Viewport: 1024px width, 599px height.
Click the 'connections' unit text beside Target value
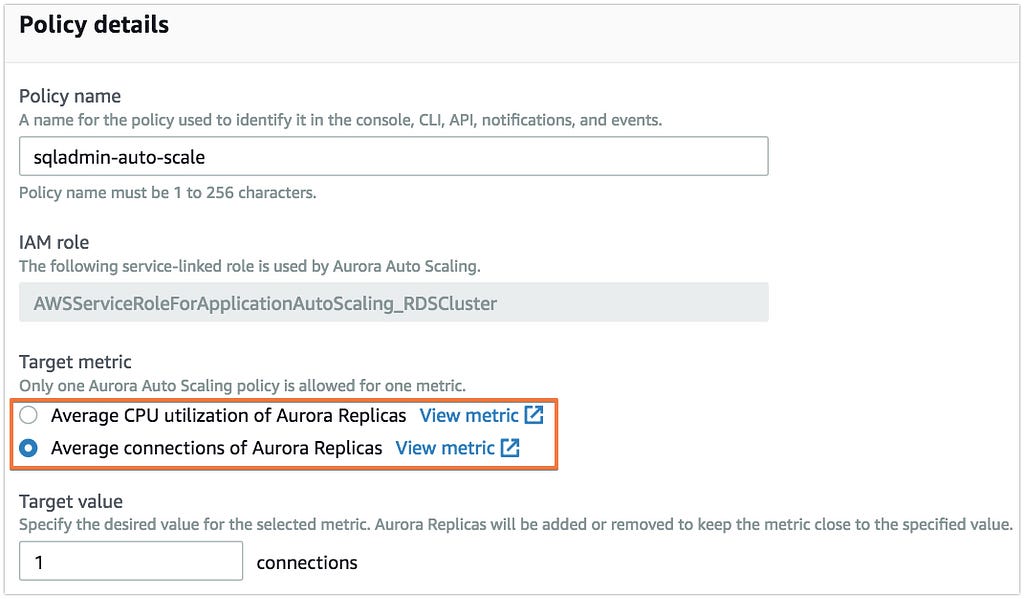click(x=307, y=562)
